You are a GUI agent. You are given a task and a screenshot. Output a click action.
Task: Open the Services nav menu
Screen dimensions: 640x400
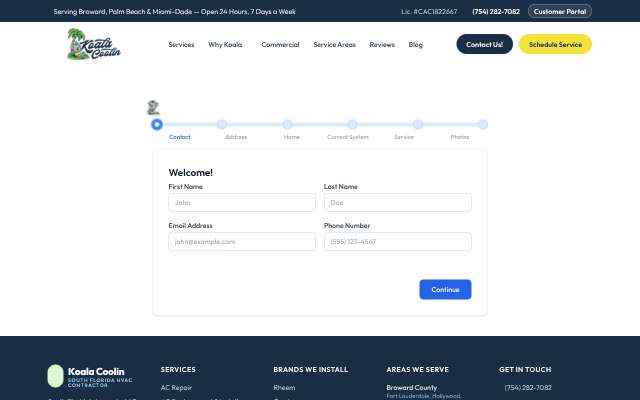[x=181, y=44]
